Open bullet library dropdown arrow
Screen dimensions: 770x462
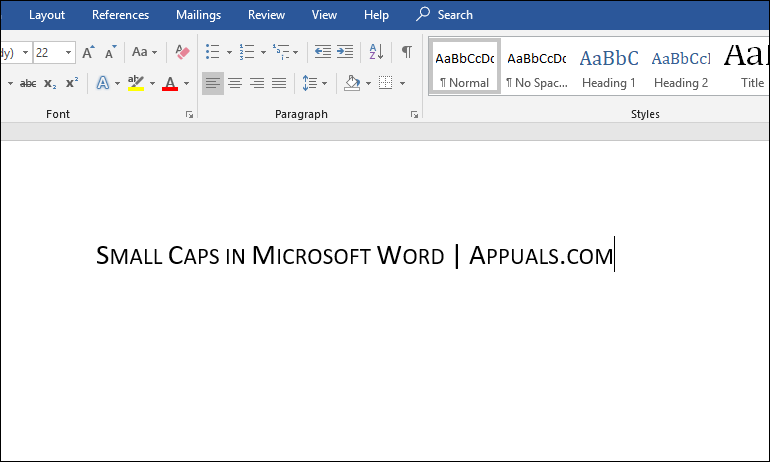pyautogui.click(x=229, y=52)
